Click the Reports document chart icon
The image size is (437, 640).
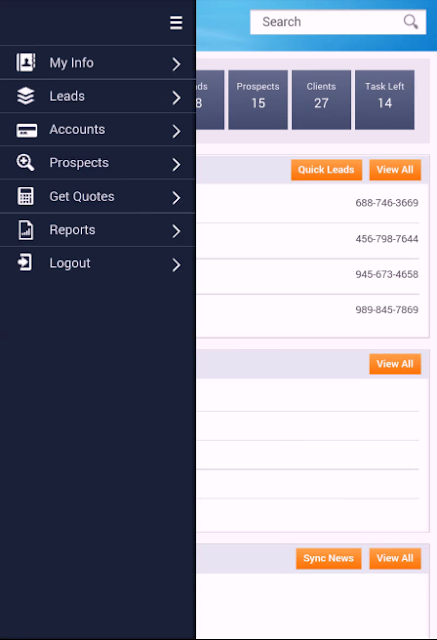click(26, 230)
